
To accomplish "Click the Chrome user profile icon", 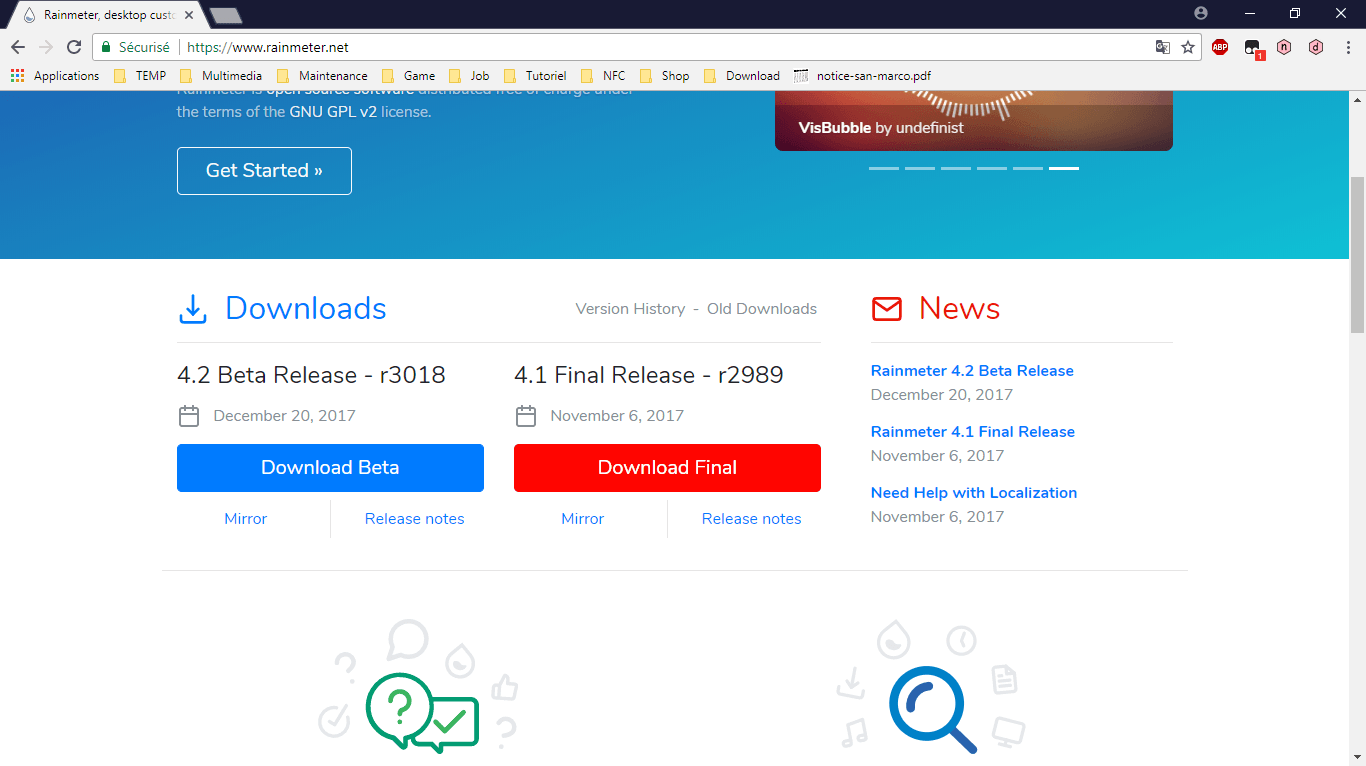I will 1201,13.
